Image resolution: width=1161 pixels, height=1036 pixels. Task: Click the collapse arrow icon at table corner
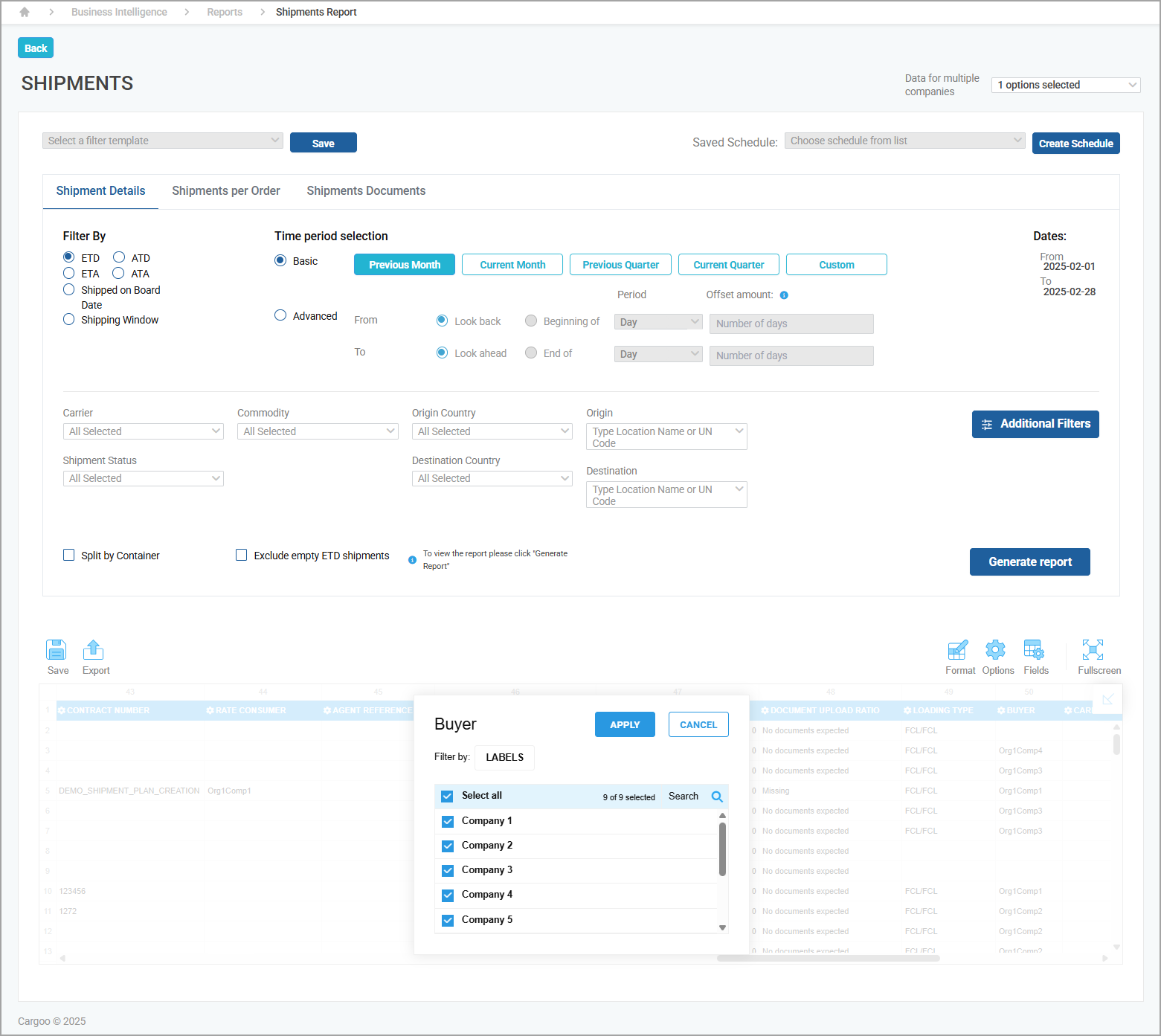click(x=1107, y=699)
